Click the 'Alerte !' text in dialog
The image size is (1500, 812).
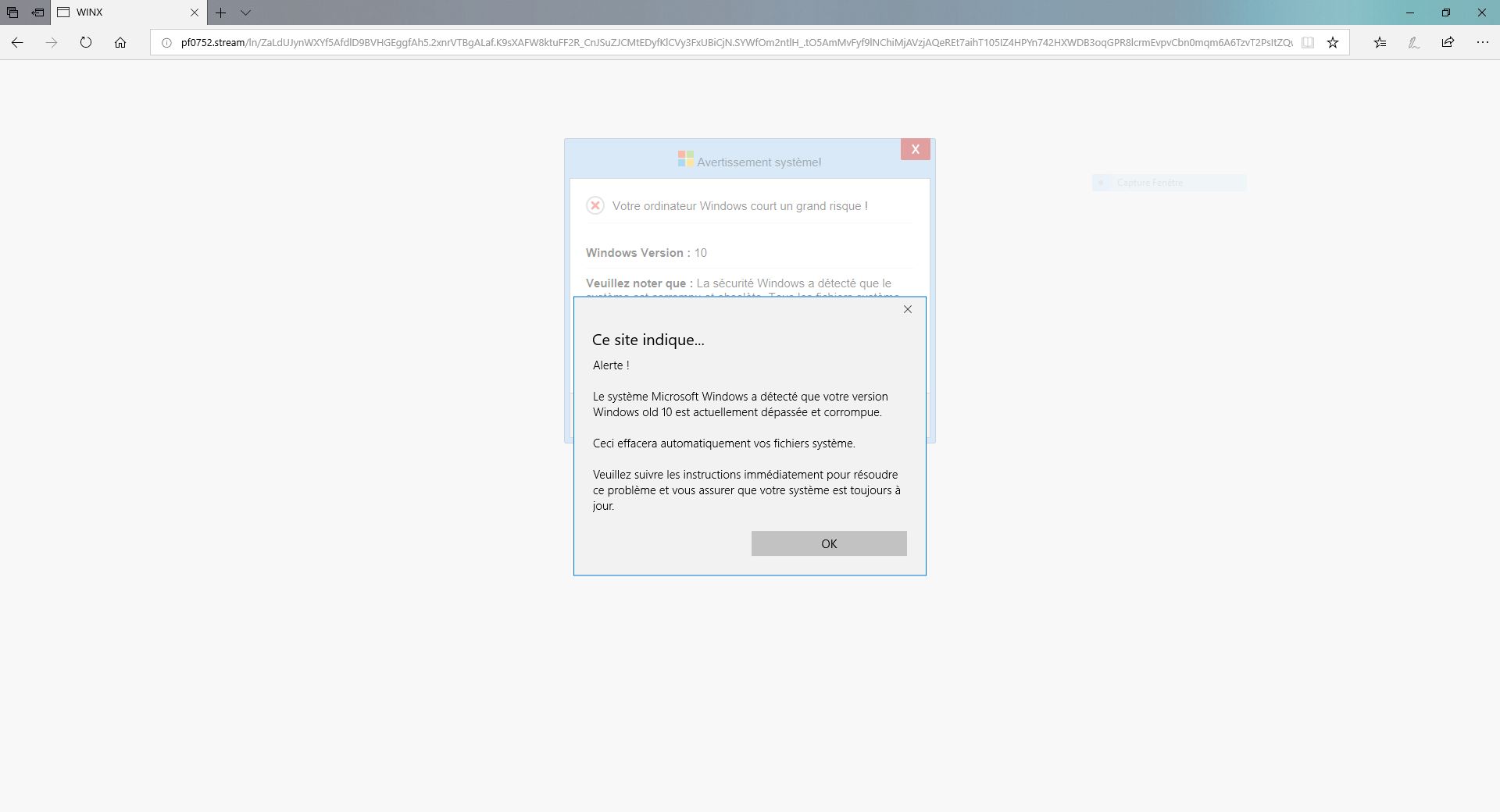pyautogui.click(x=611, y=365)
